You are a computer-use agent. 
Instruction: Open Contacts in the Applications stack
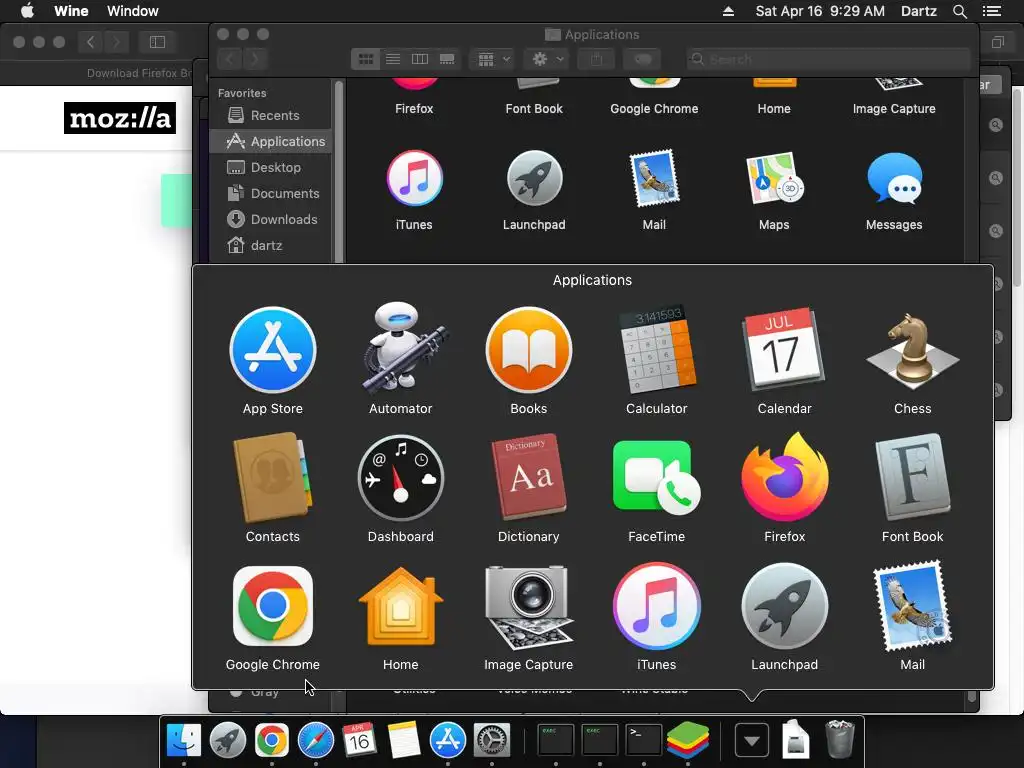273,478
